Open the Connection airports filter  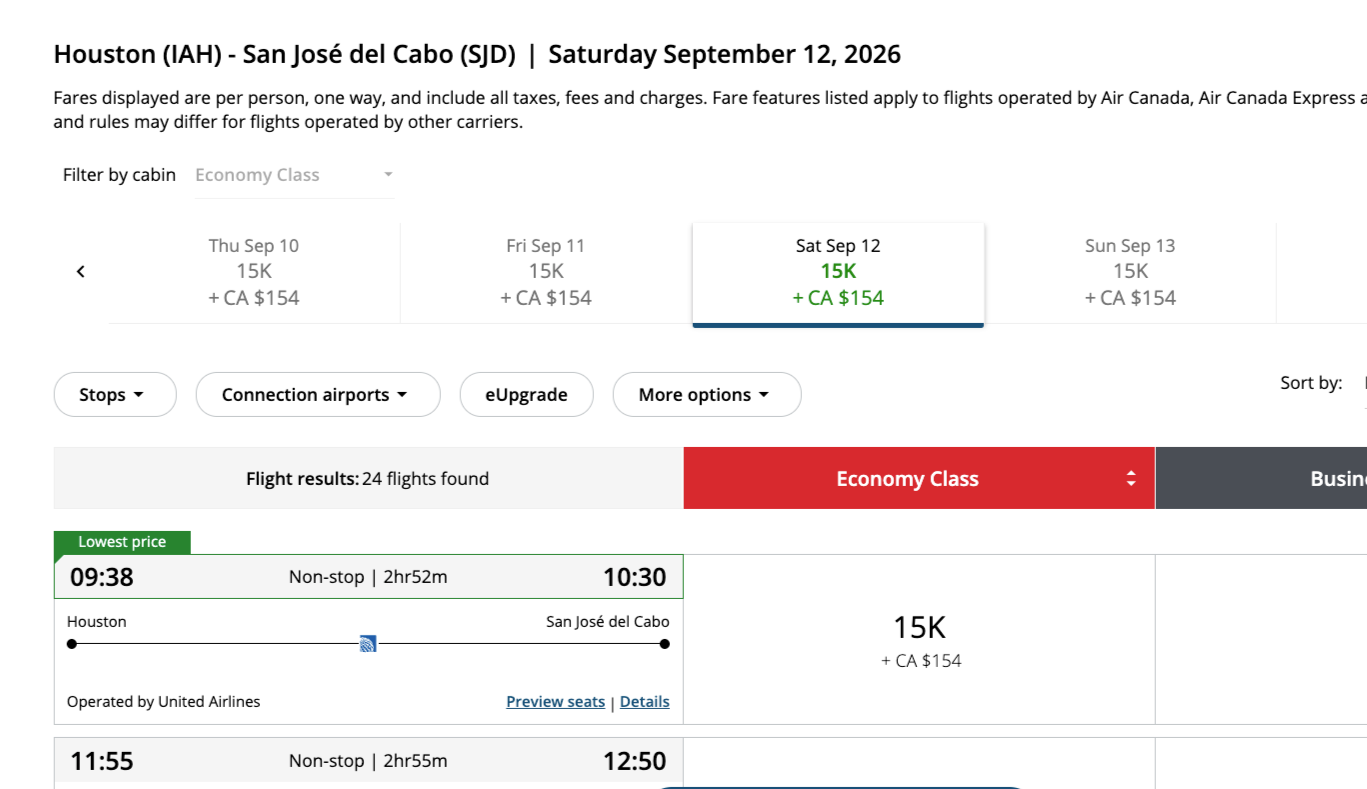[317, 395]
